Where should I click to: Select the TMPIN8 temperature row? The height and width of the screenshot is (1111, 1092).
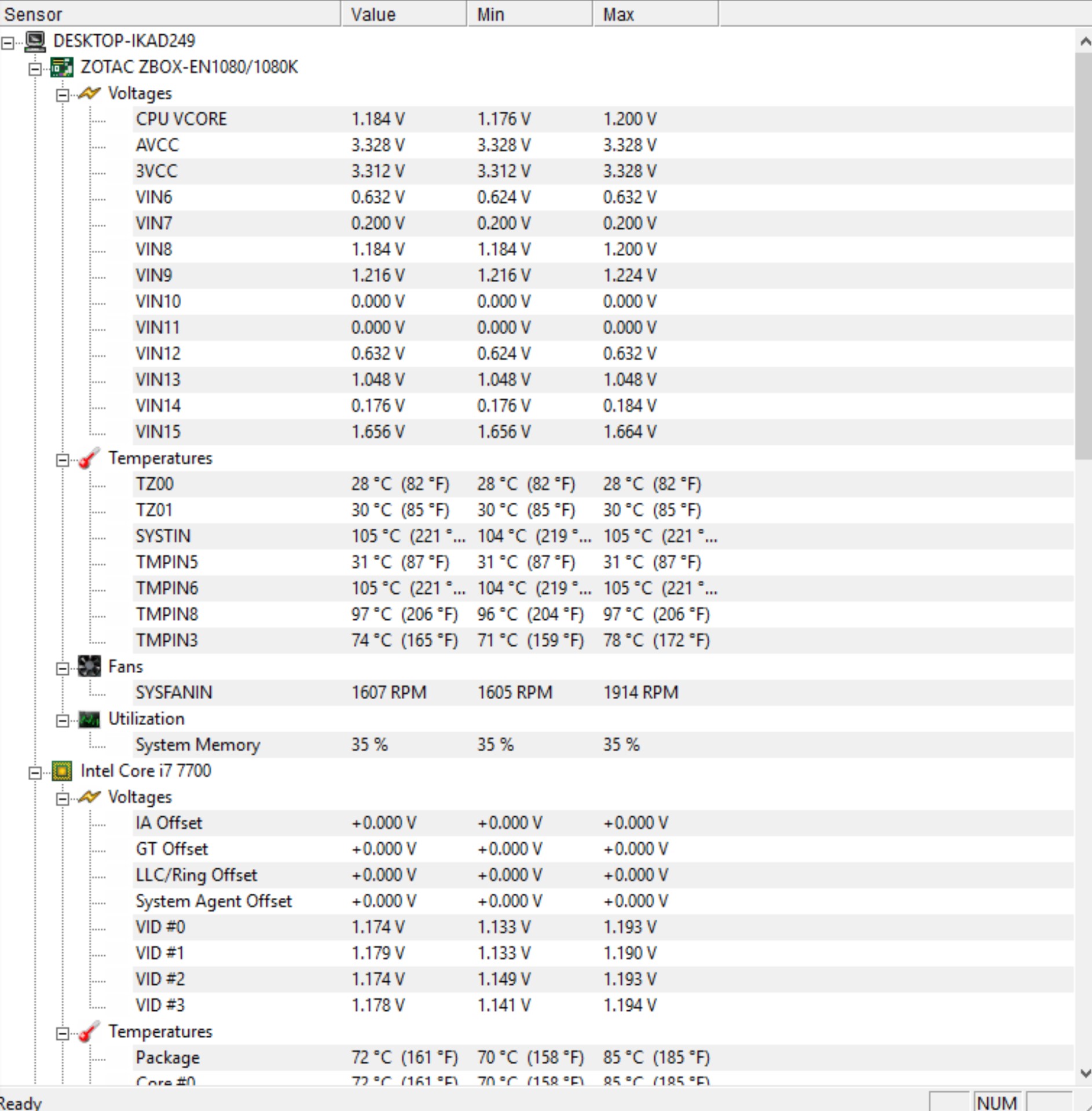[603, 615]
